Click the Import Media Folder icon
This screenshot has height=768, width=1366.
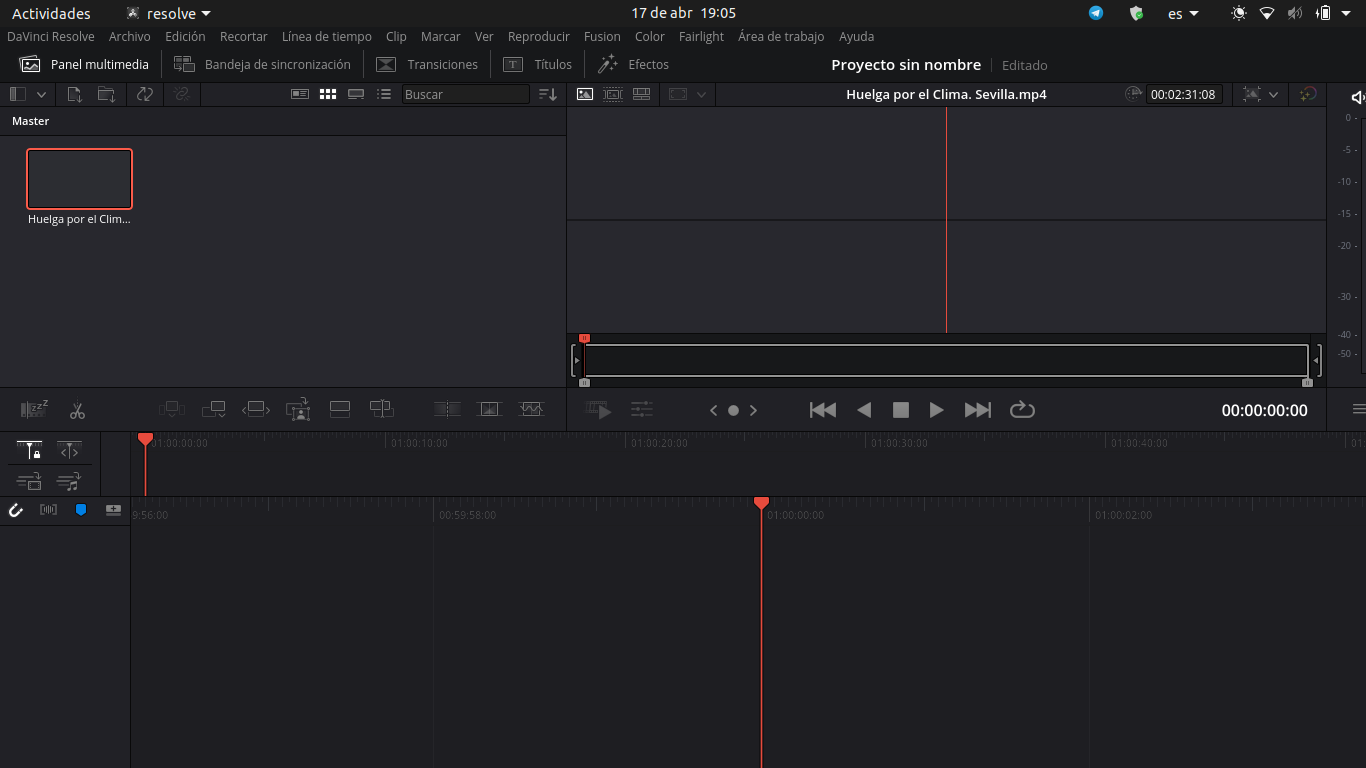(x=107, y=94)
